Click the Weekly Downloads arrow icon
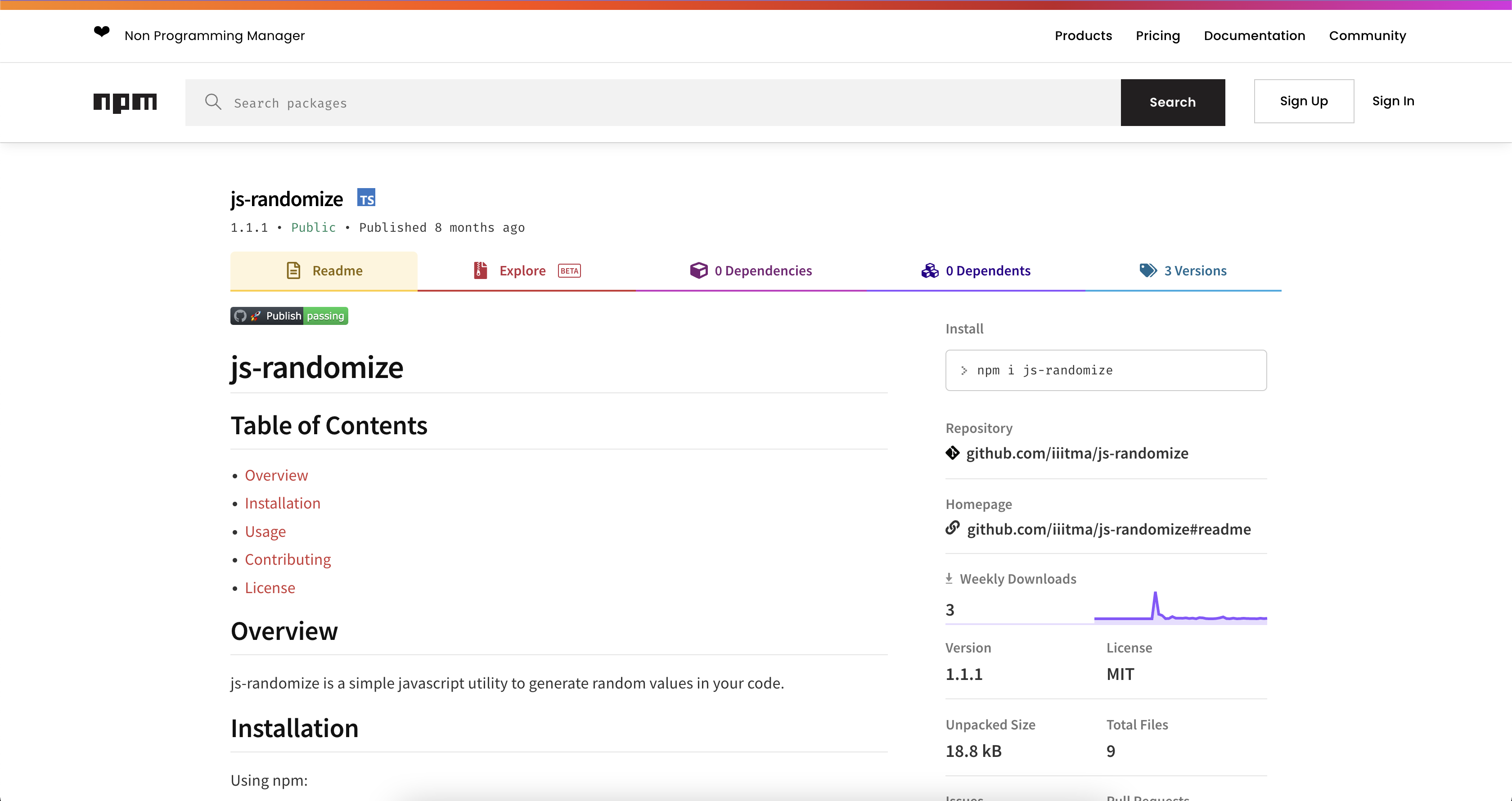The height and width of the screenshot is (801, 1512). pos(949,579)
